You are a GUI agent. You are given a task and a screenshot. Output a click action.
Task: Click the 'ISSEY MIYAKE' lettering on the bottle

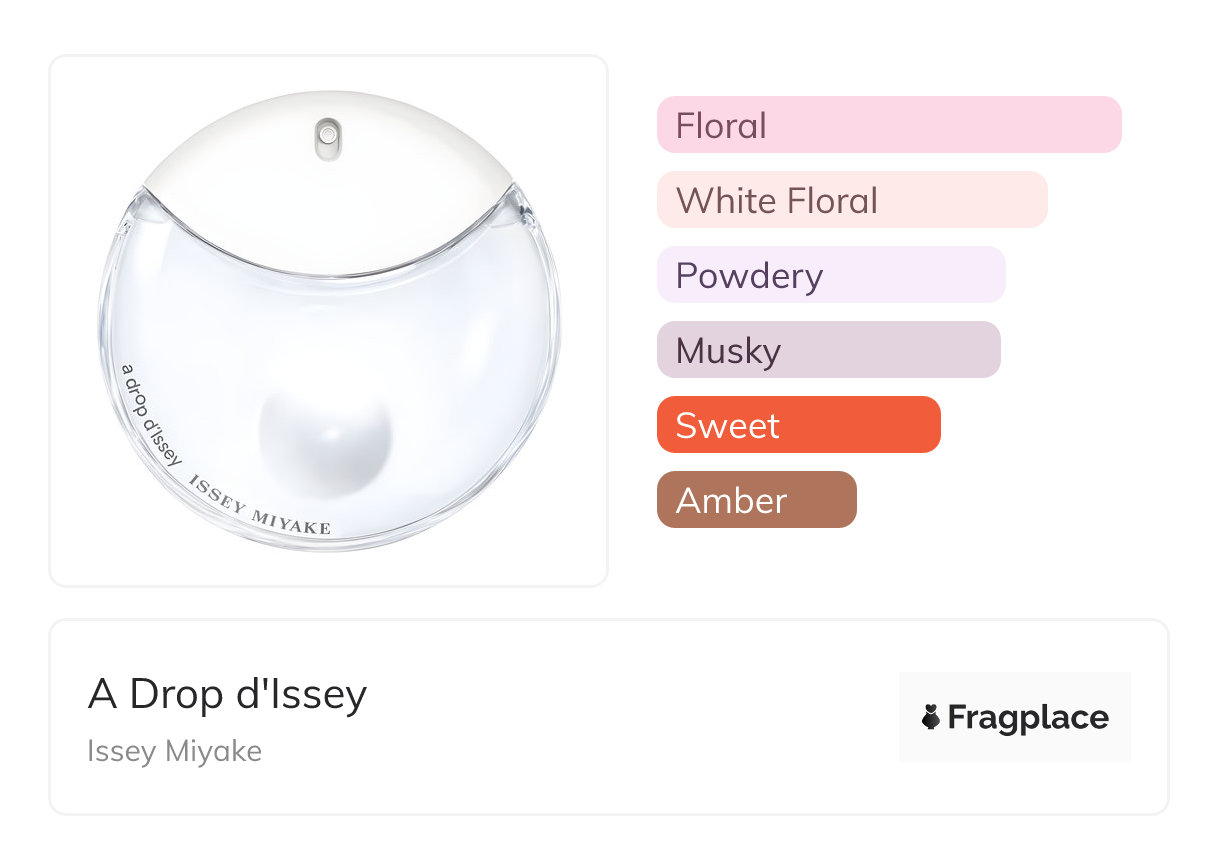point(260,506)
